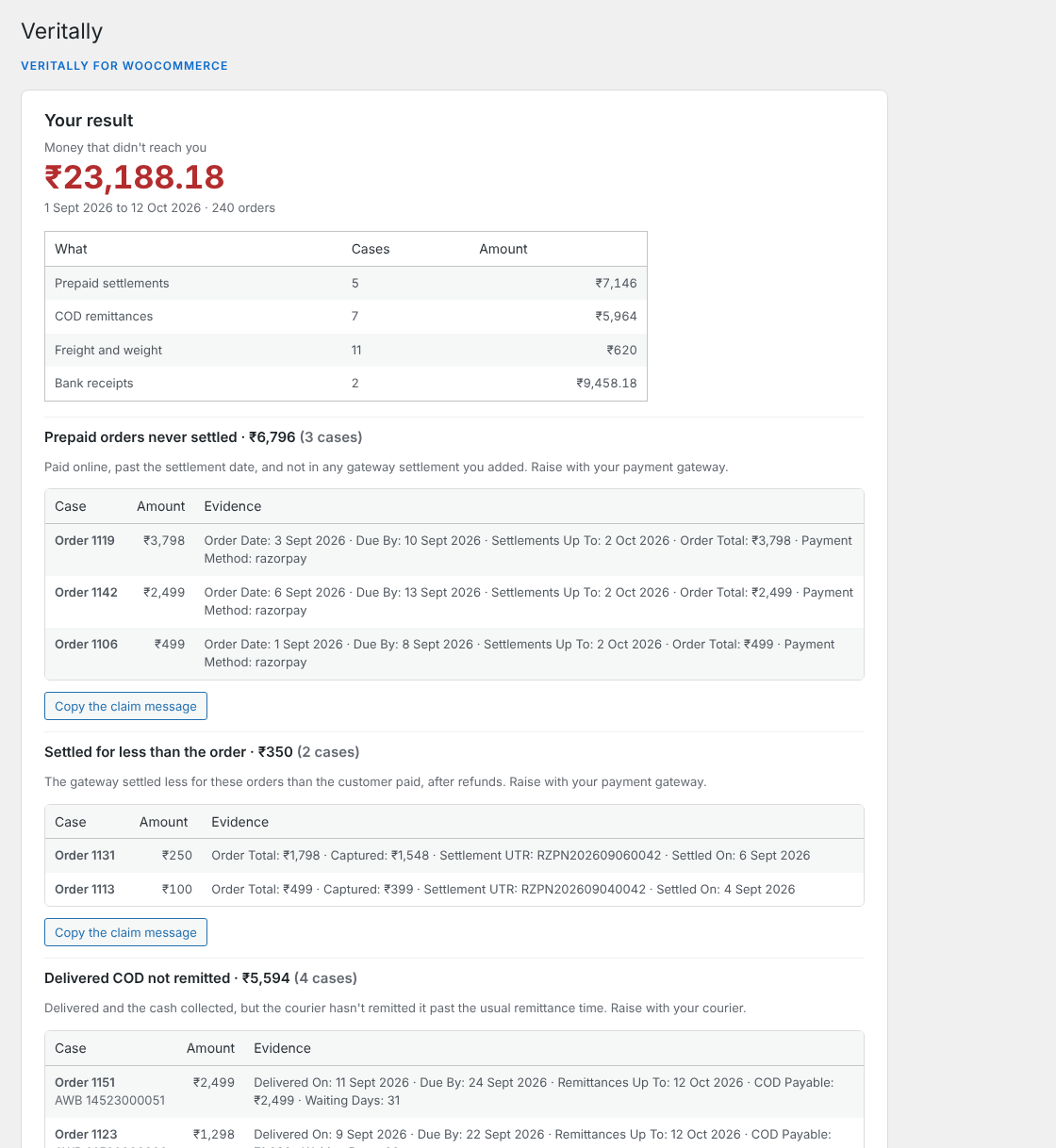Click the Veritally page title
Image resolution: width=1056 pixels, height=1148 pixels.
coord(62,31)
